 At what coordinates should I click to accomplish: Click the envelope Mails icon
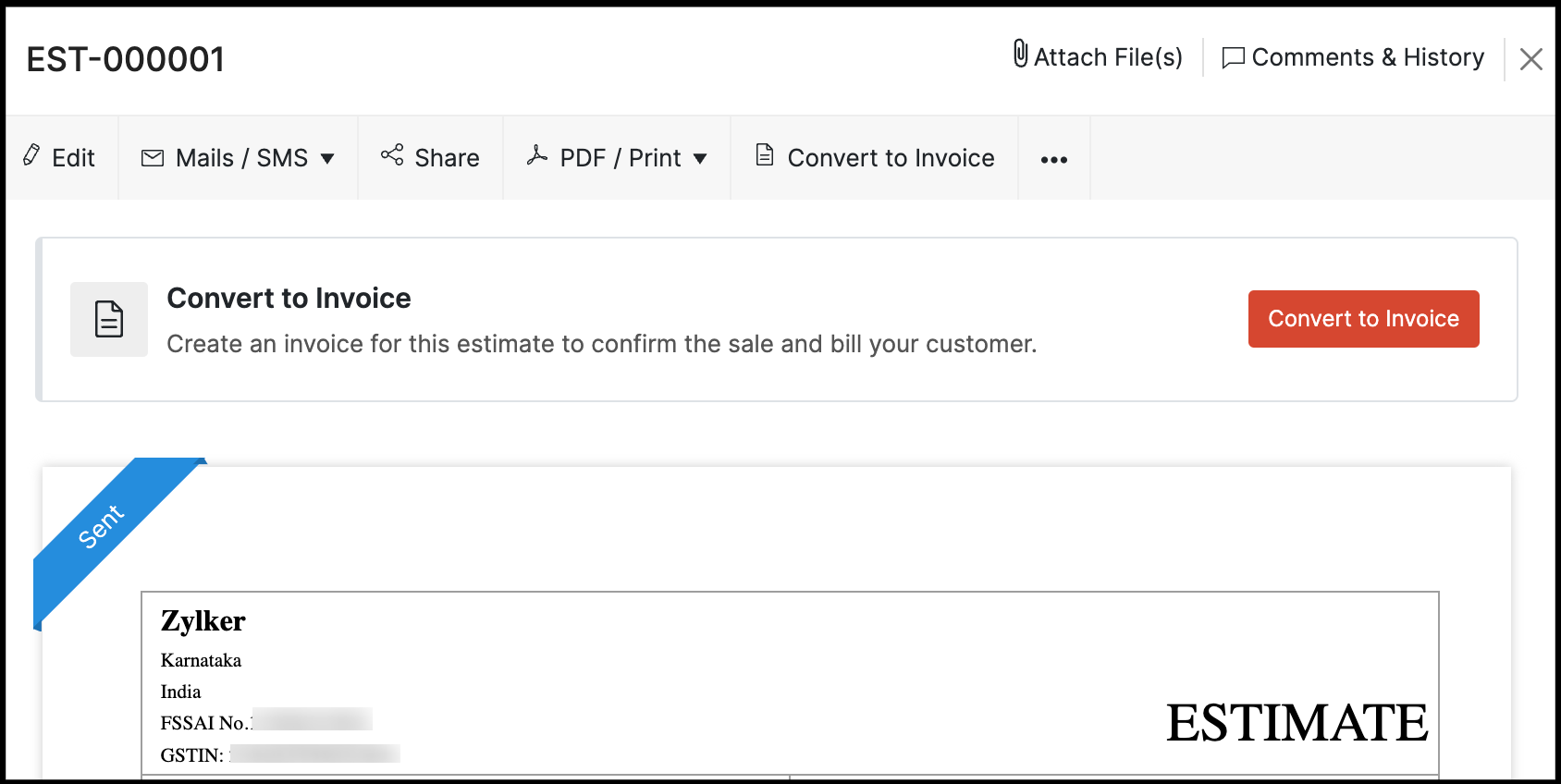153,158
